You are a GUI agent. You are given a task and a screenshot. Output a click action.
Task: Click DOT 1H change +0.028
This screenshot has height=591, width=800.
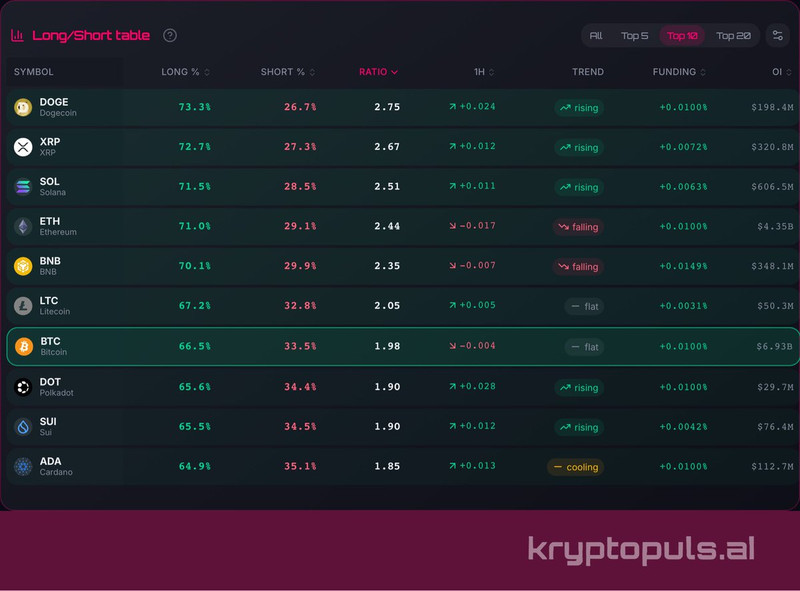coord(472,386)
